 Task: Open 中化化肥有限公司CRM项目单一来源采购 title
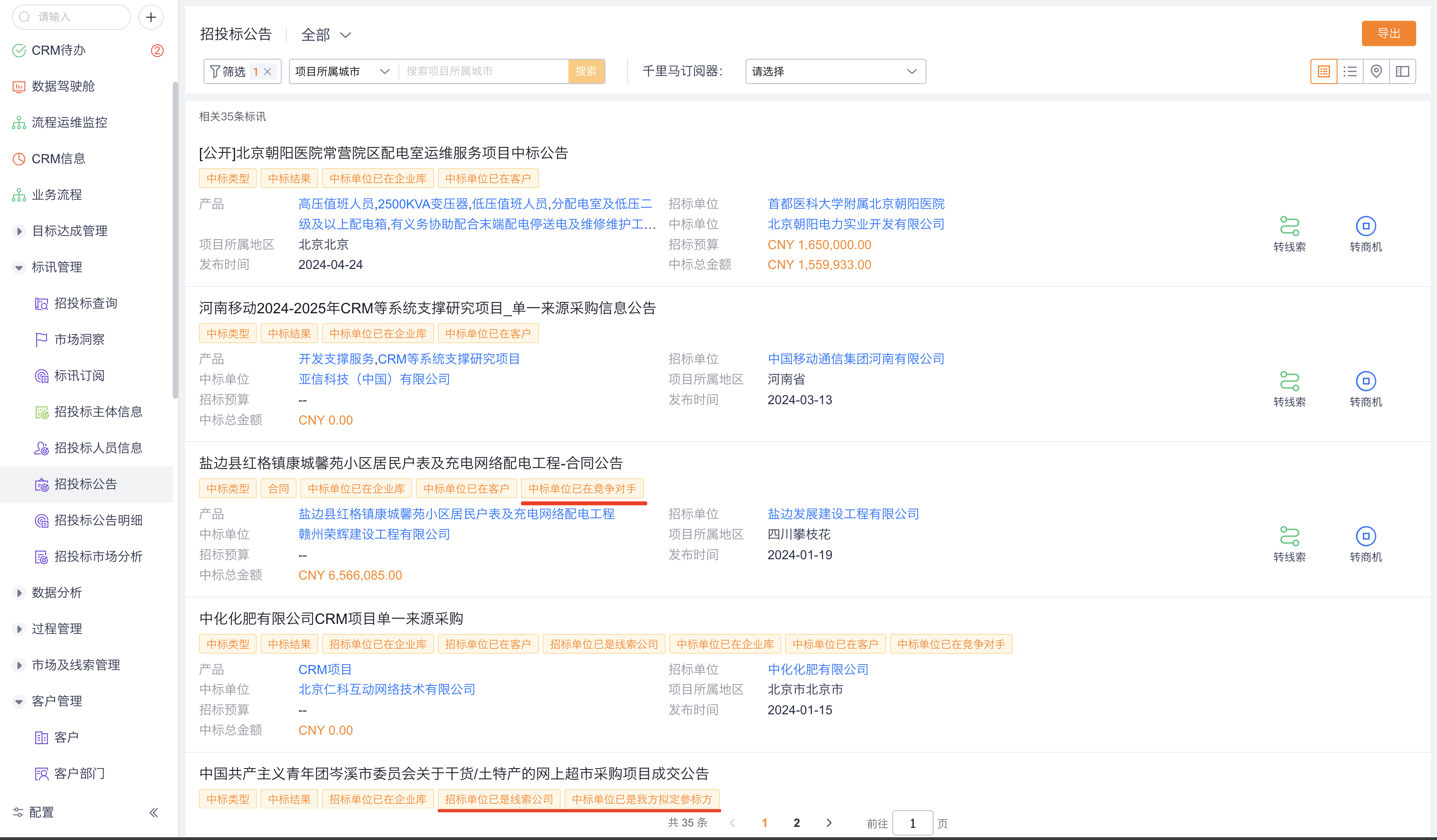tap(331, 619)
